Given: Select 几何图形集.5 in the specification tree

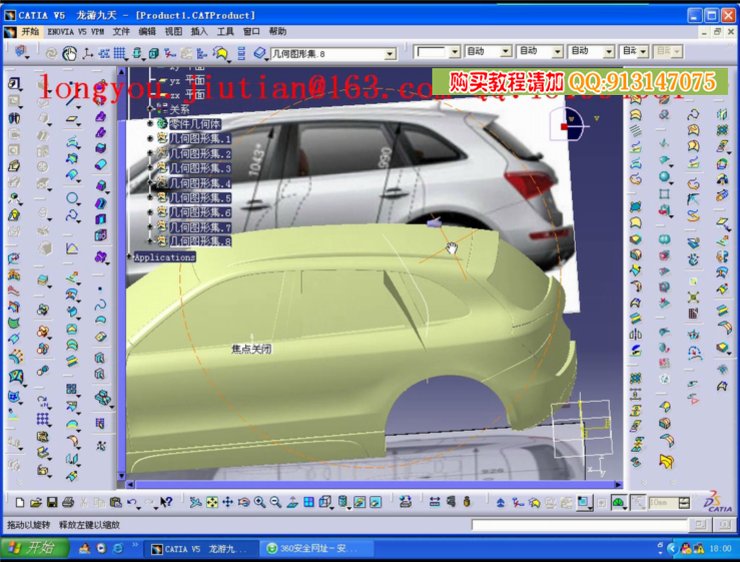Looking at the screenshot, I should point(199,198).
